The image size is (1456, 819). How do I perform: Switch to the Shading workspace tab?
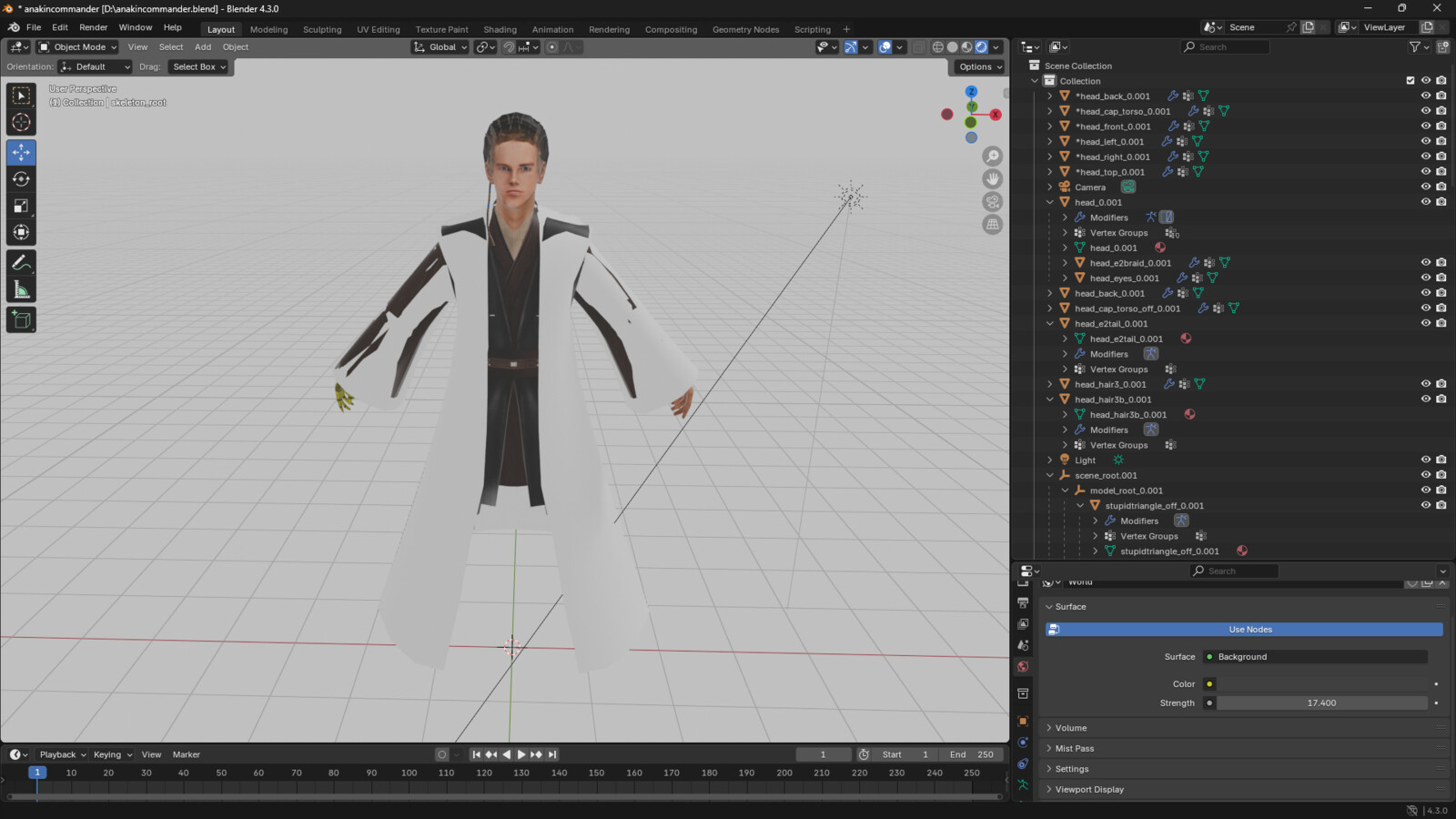[500, 29]
